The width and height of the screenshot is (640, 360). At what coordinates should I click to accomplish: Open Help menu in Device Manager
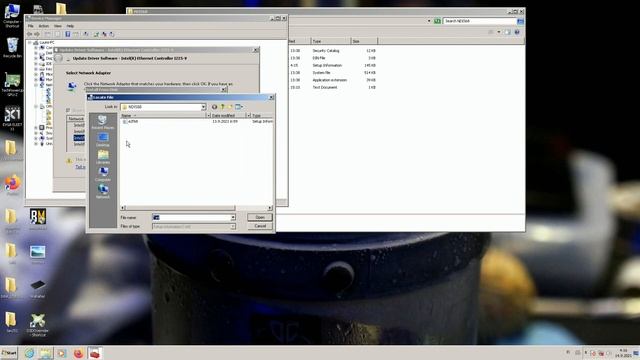(x=70, y=26)
